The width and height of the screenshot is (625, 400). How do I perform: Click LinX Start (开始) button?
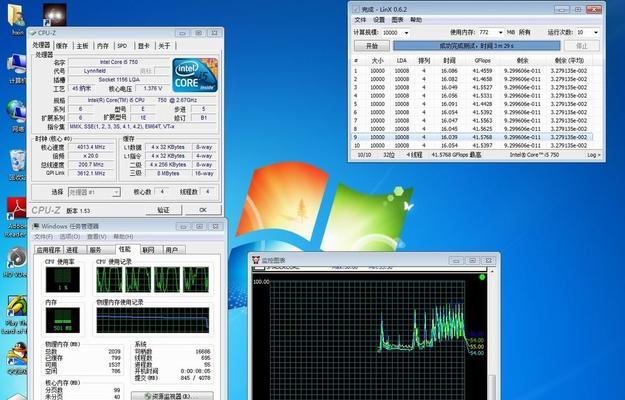[372, 46]
